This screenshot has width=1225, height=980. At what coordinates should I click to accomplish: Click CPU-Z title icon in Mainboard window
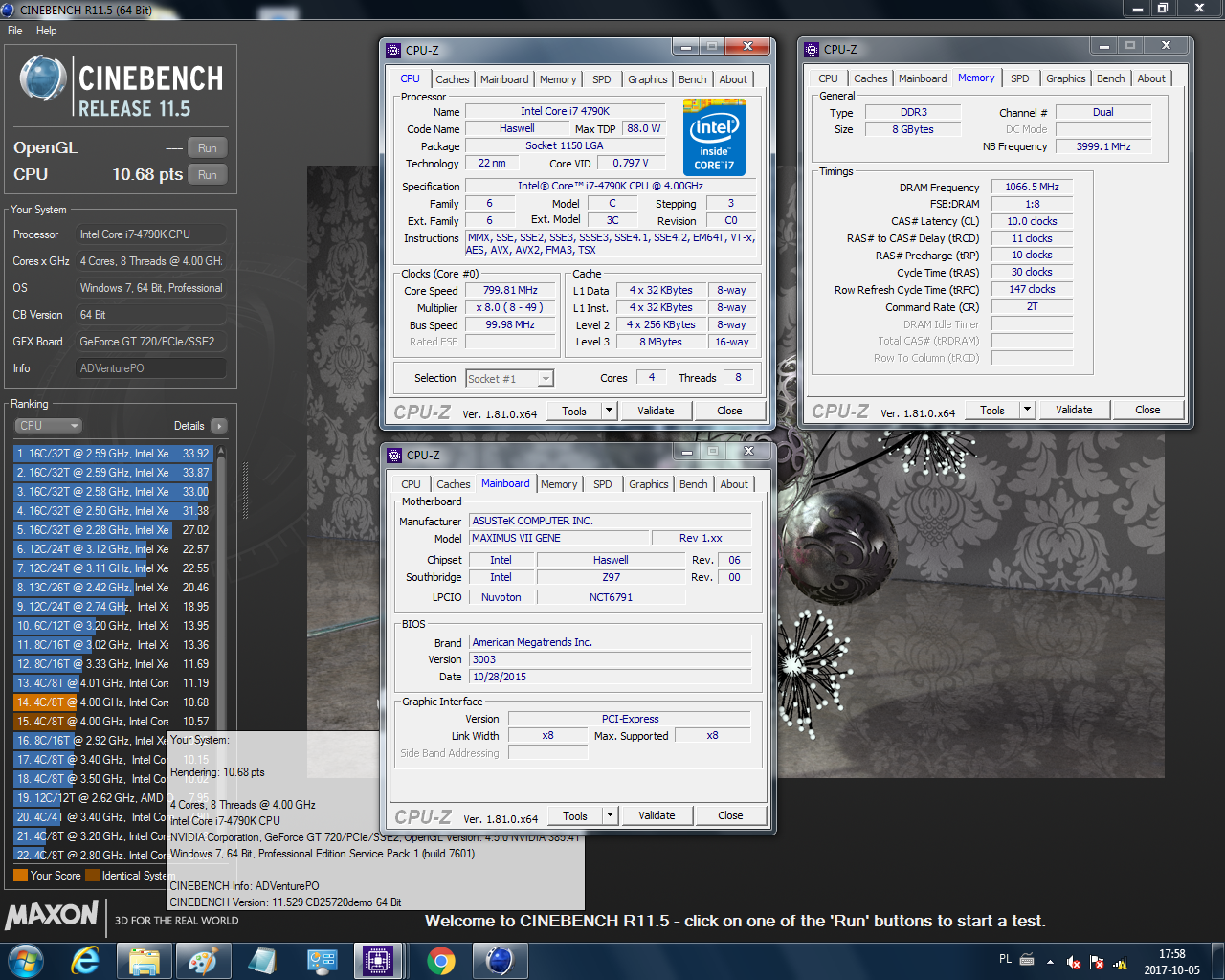pos(394,455)
